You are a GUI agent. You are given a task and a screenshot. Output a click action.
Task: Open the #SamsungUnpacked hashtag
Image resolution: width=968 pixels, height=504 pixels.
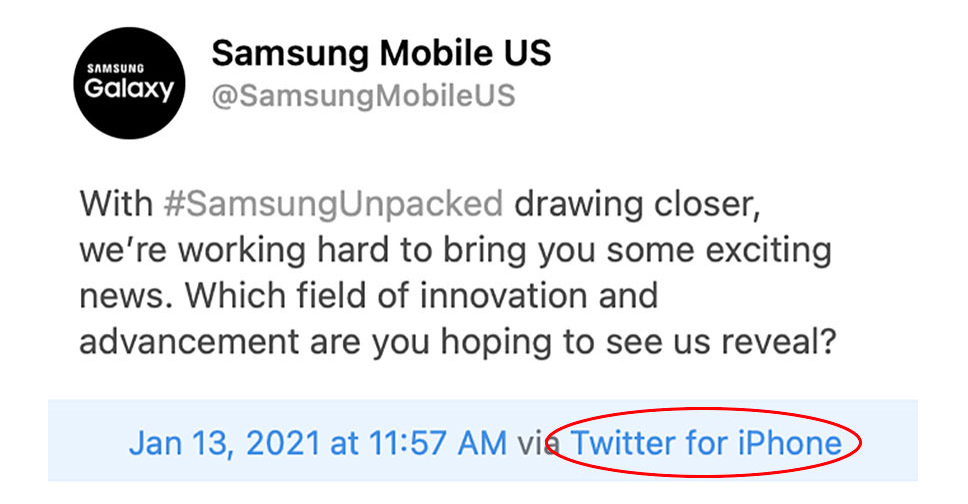[x=334, y=204]
